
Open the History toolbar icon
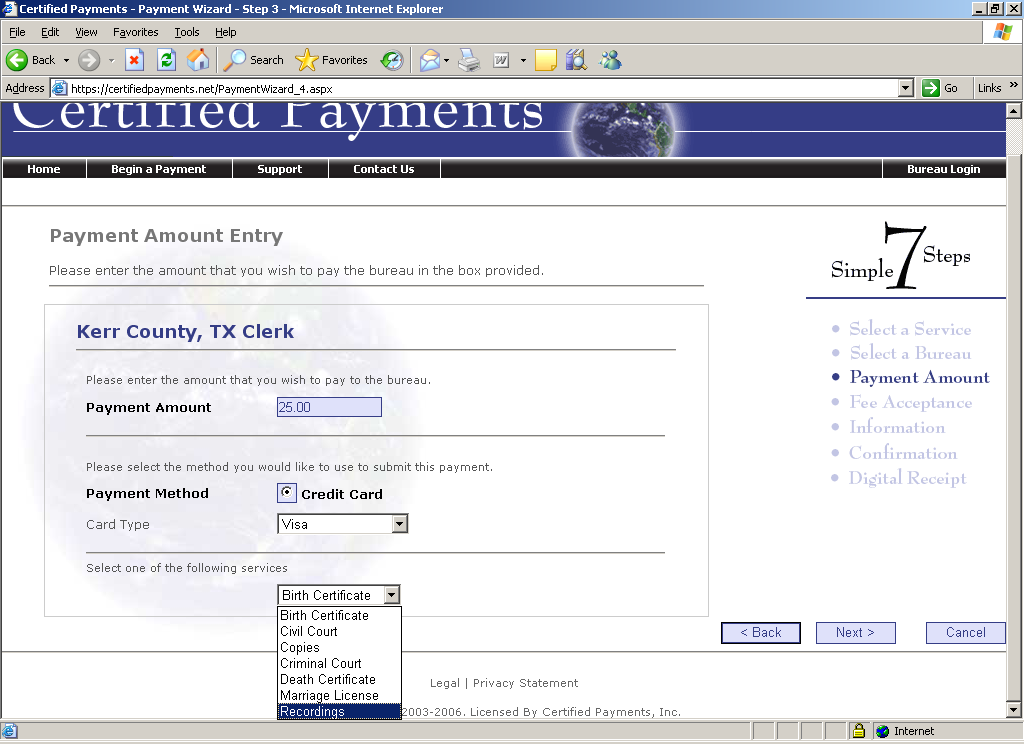point(391,60)
